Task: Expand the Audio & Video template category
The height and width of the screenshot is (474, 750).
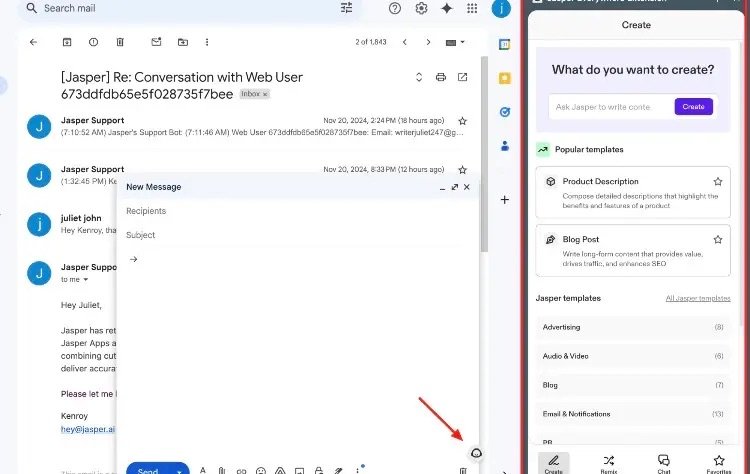Action: pos(633,356)
